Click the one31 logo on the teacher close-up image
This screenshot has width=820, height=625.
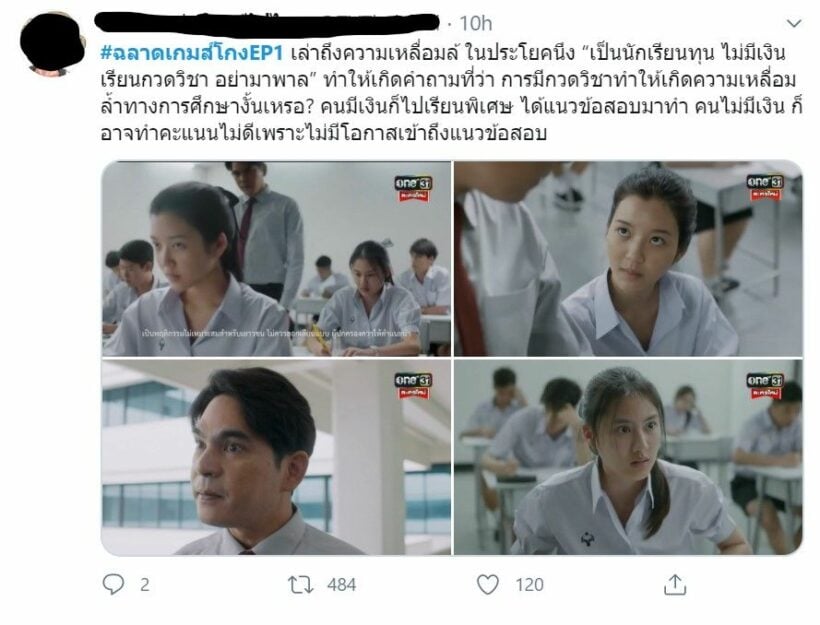point(413,385)
